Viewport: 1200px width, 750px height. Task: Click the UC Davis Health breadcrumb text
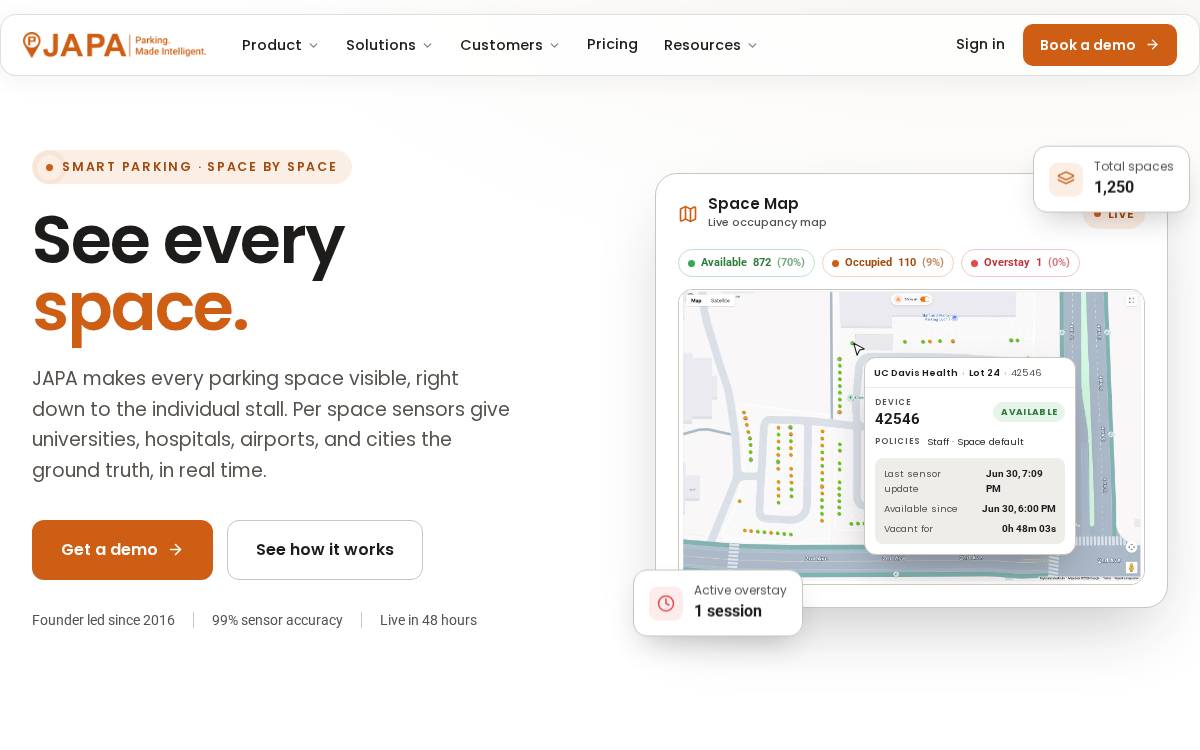tap(916, 373)
